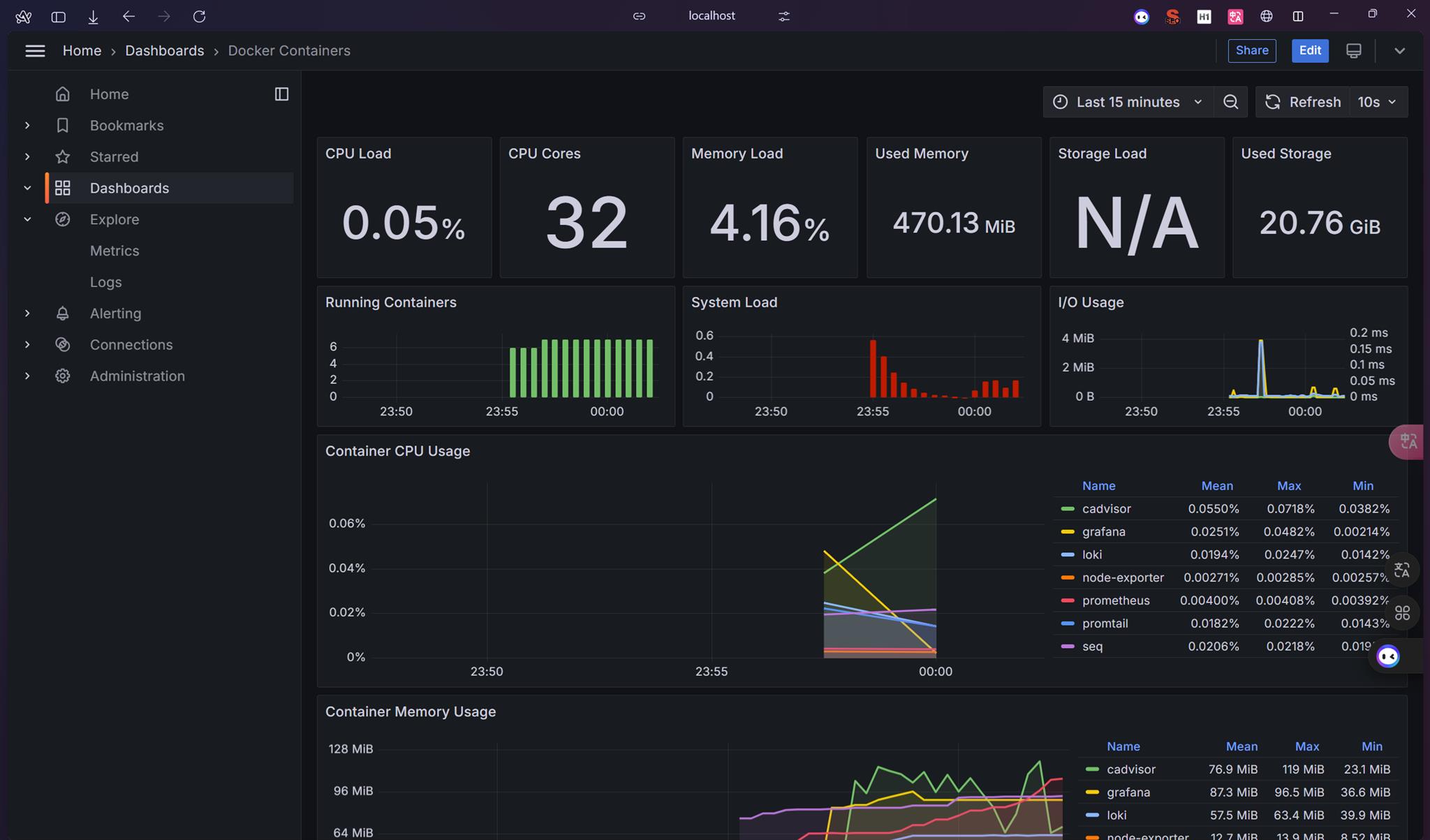Screen dimensions: 1430x840
Task: Open the hamburger main menu
Action: coord(35,51)
